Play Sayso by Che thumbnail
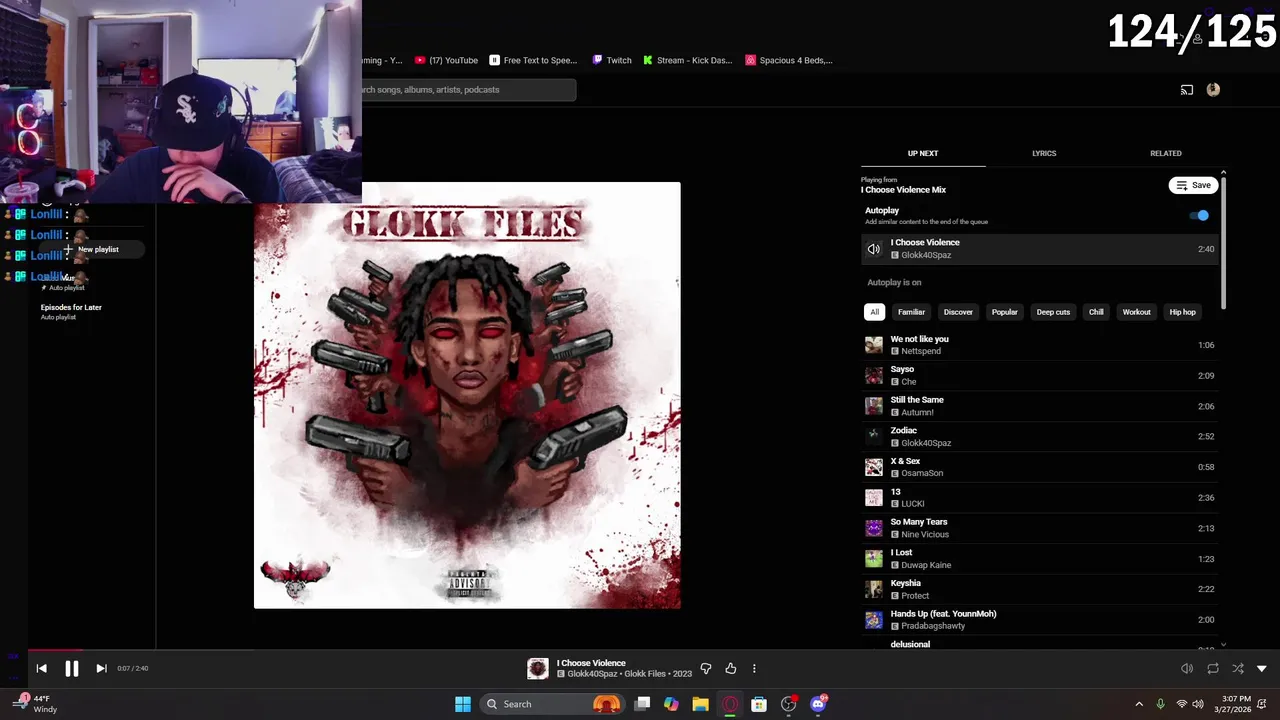Viewport: 1280px width, 720px height. (x=874, y=376)
